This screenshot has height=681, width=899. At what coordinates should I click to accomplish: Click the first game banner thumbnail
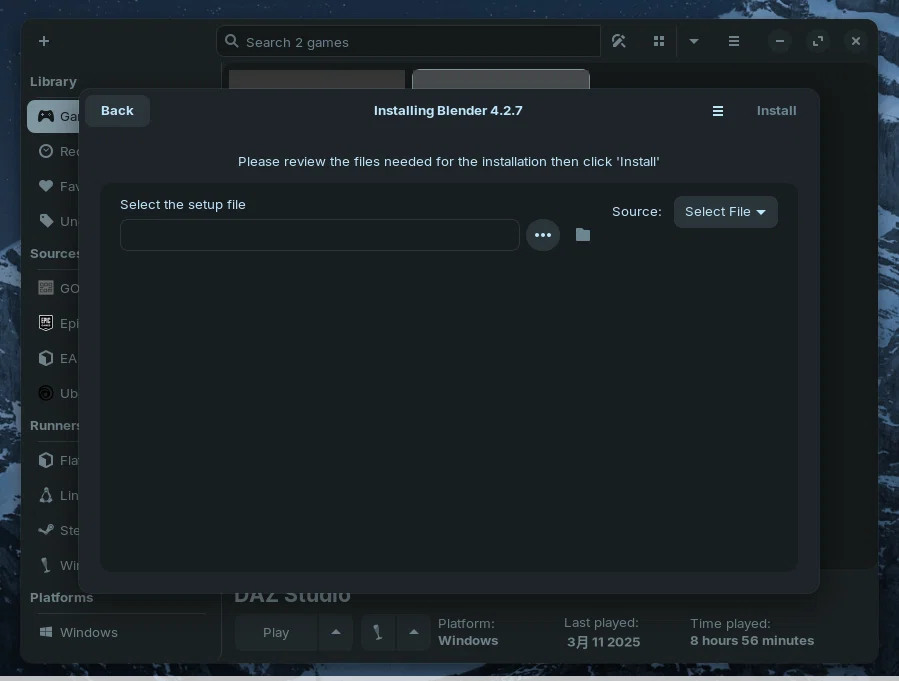[316, 79]
